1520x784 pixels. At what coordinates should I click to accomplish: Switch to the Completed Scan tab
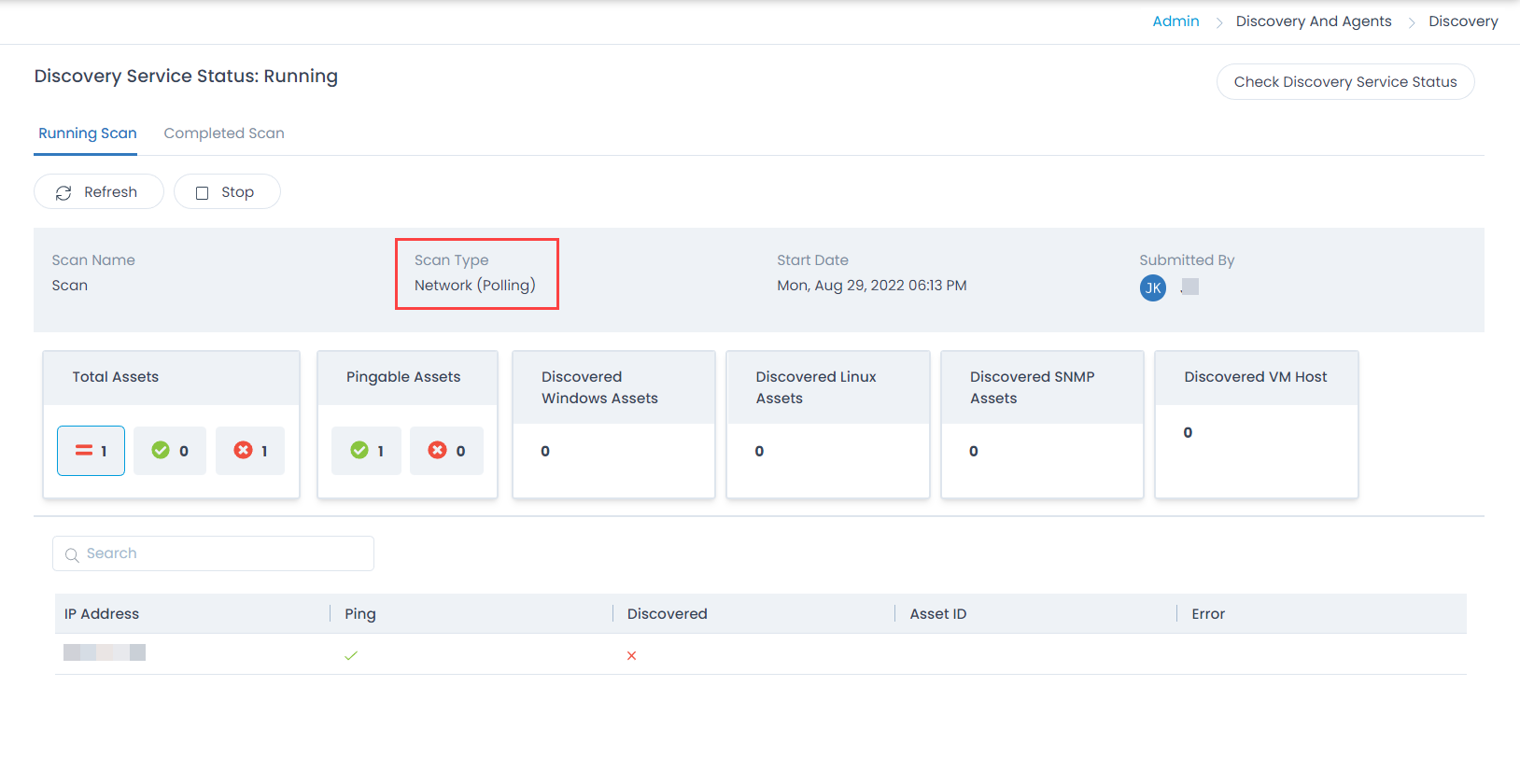(x=224, y=133)
